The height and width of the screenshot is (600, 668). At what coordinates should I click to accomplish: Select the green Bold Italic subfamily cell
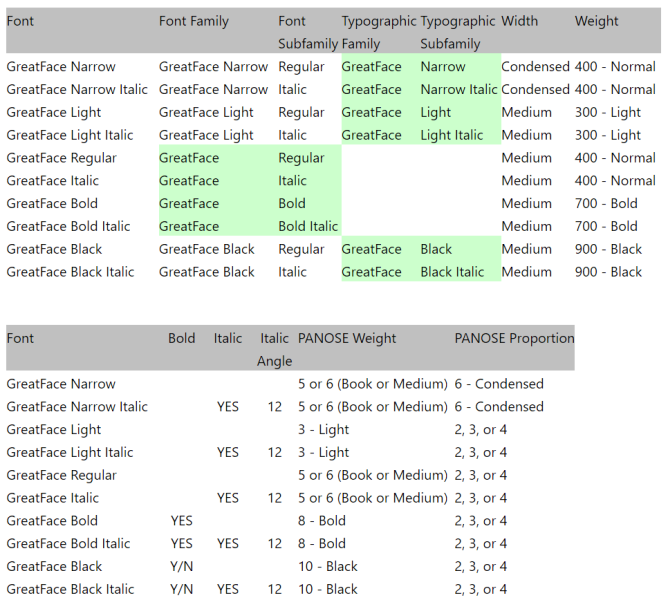tap(308, 226)
